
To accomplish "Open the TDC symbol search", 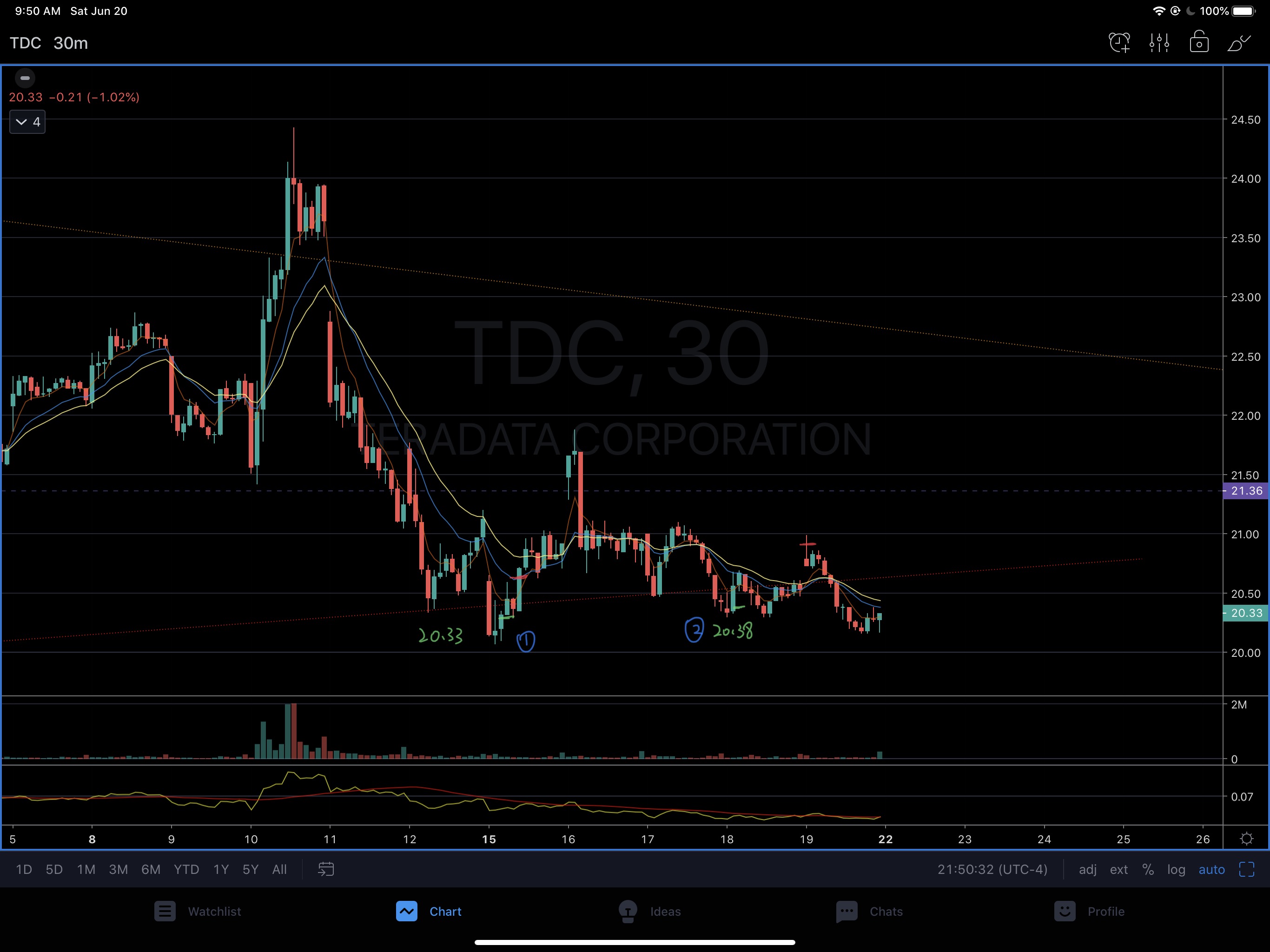I will 25,43.
